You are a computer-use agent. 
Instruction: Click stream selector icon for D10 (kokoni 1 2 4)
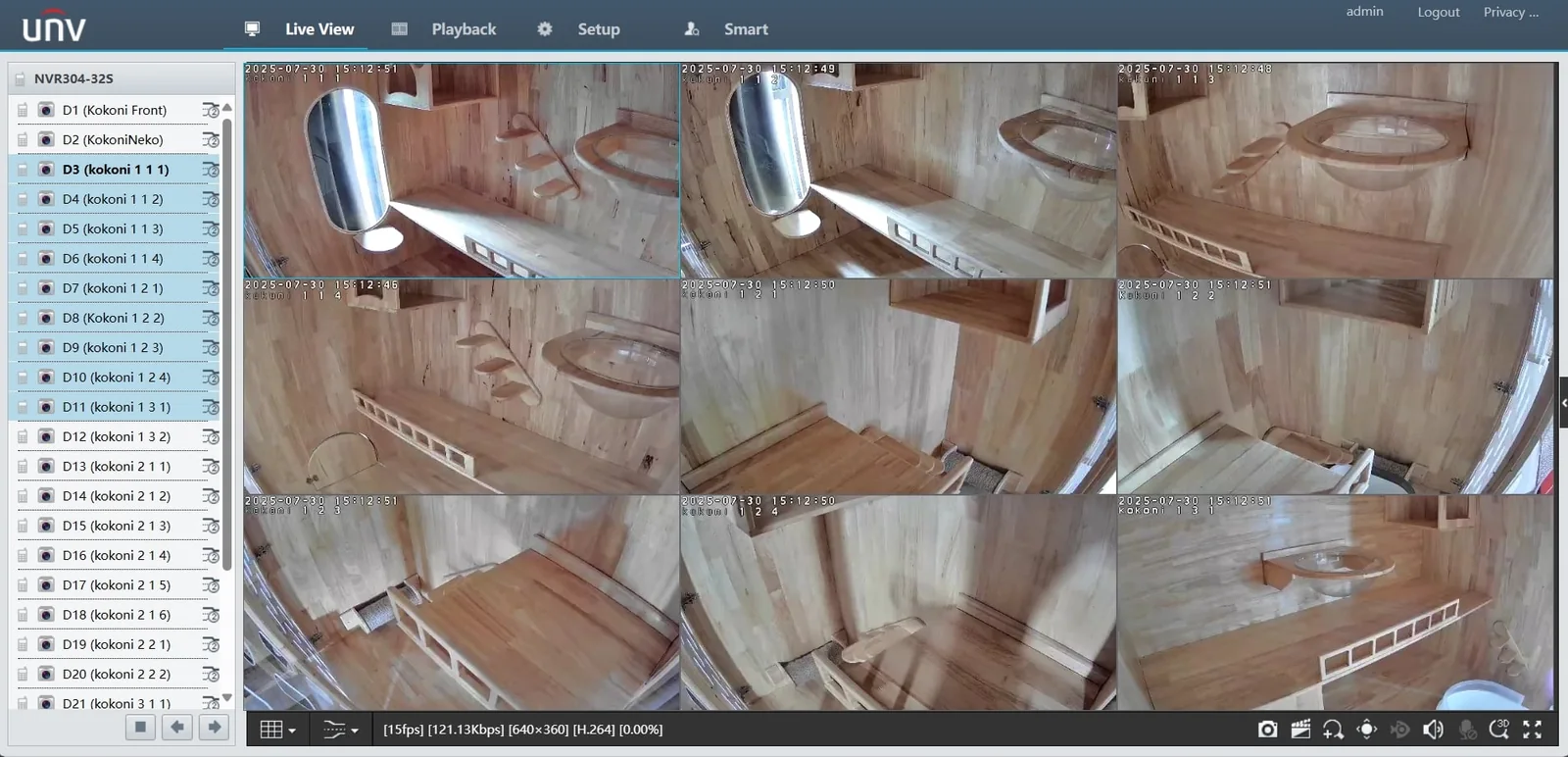pos(211,377)
